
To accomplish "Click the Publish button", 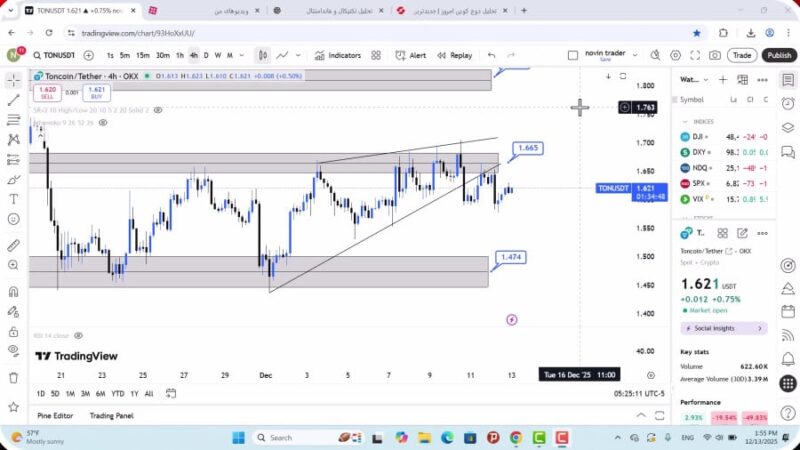I will click(778, 56).
